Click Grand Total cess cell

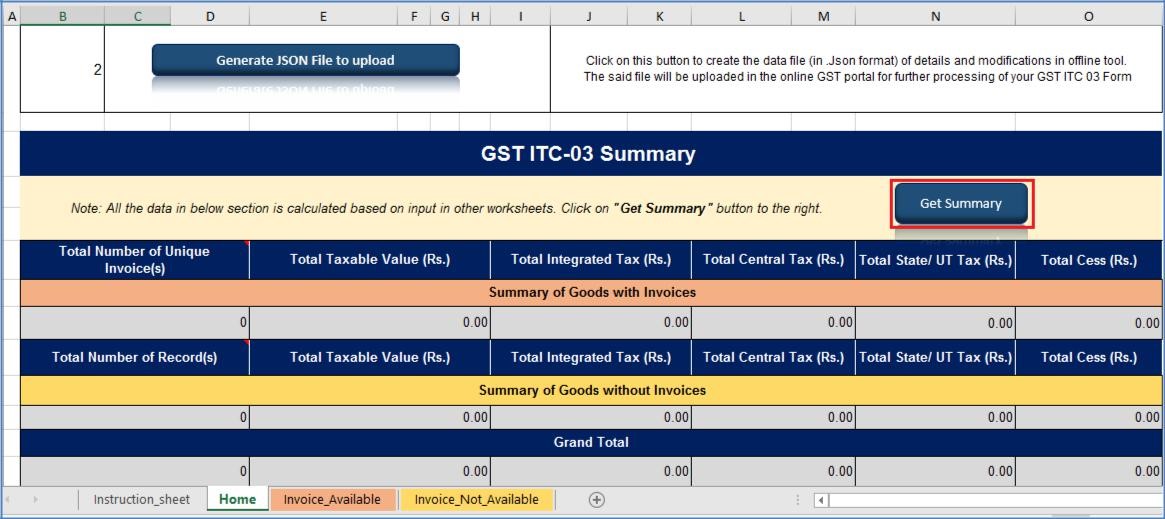1089,470
